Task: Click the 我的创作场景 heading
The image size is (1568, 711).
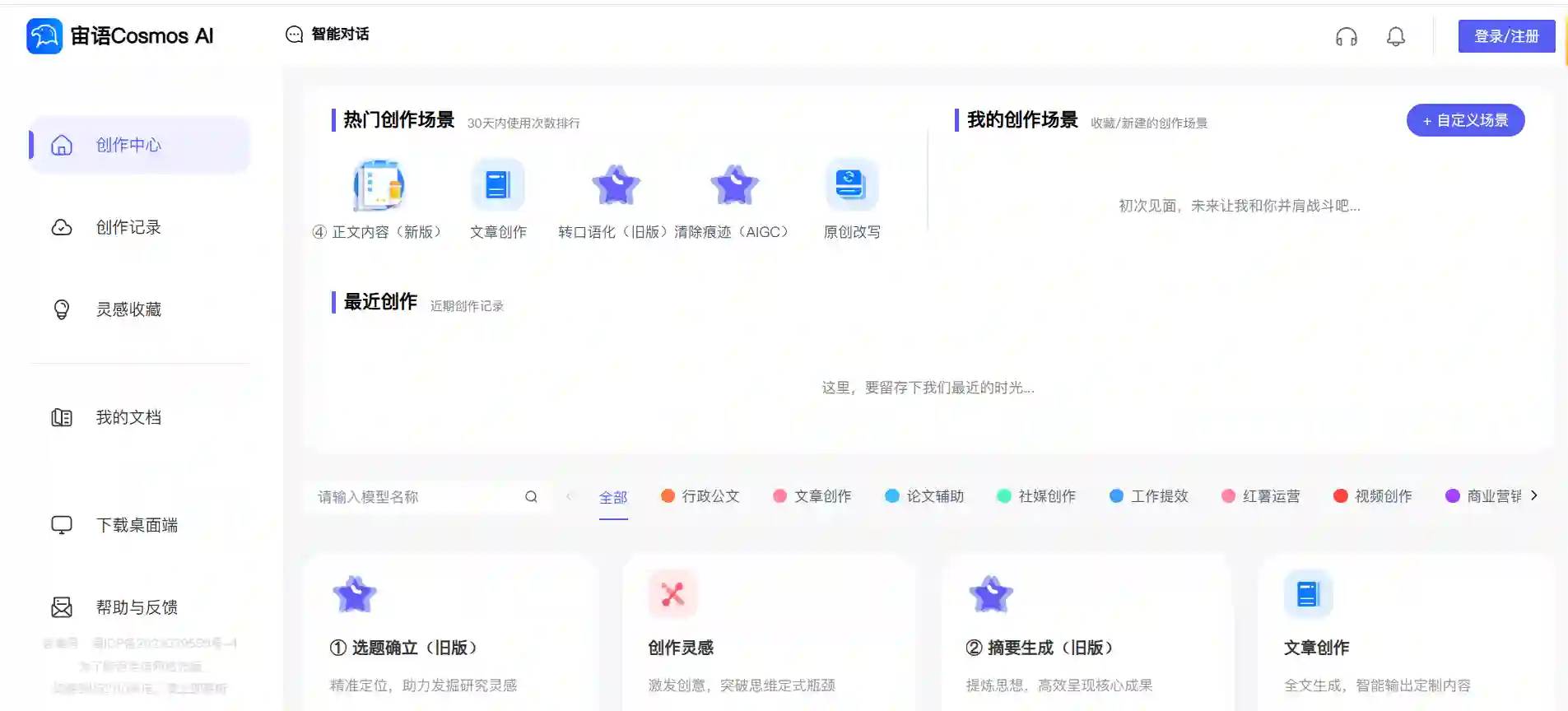Action: pos(1022,120)
